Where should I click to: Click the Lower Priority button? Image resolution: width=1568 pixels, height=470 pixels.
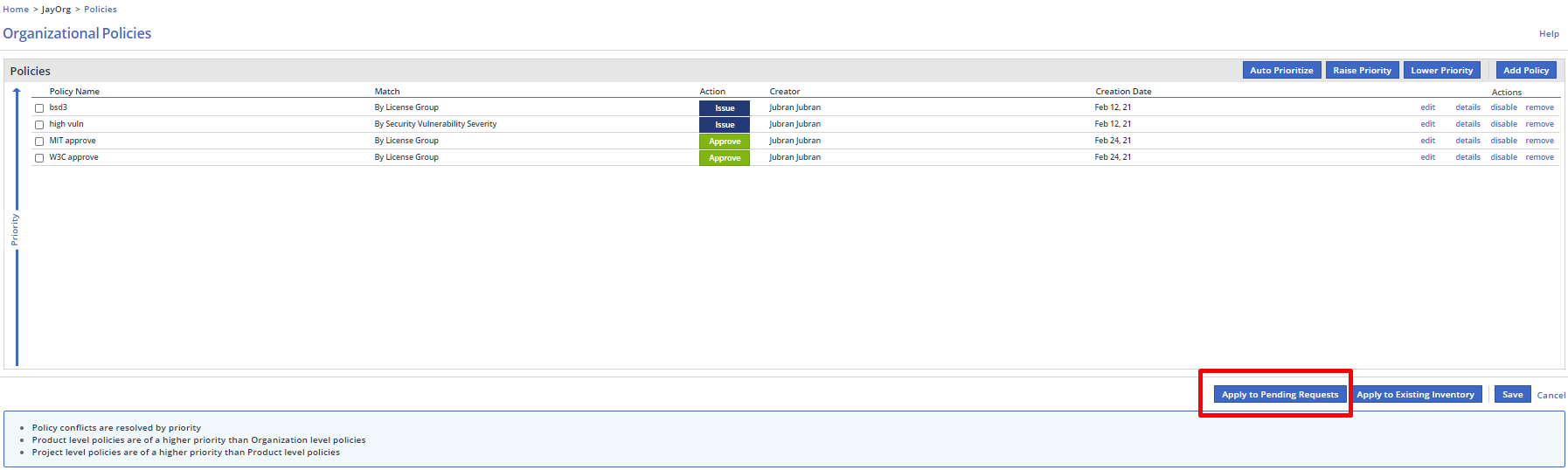[x=1441, y=71]
